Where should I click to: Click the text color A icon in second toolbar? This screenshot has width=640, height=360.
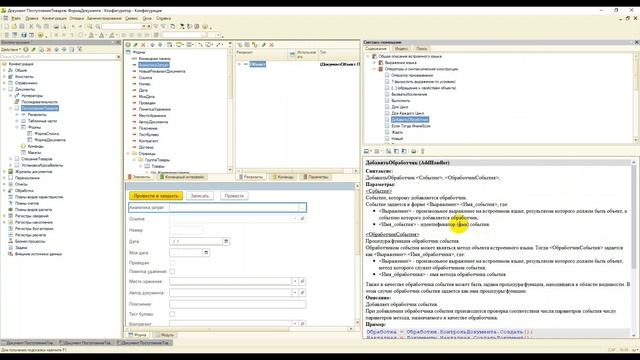tap(102, 35)
